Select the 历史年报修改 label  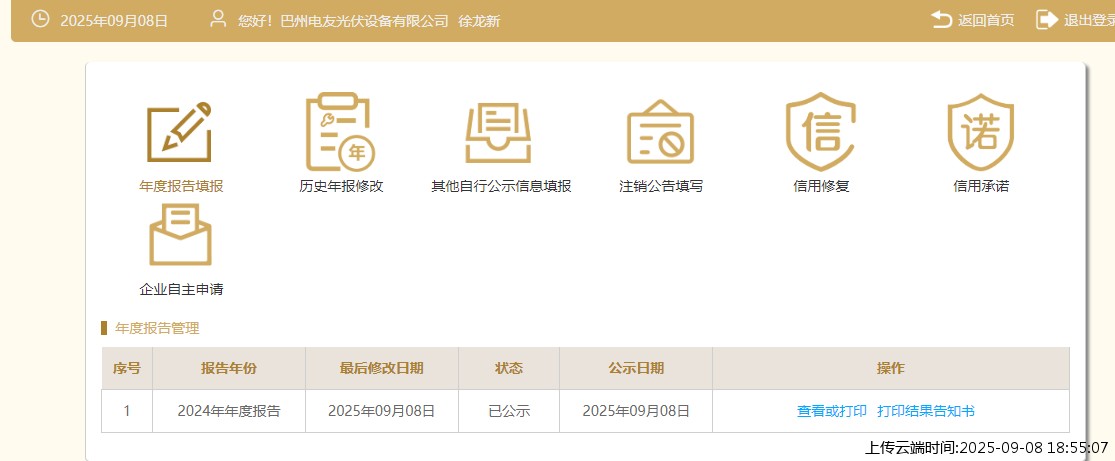click(341, 187)
